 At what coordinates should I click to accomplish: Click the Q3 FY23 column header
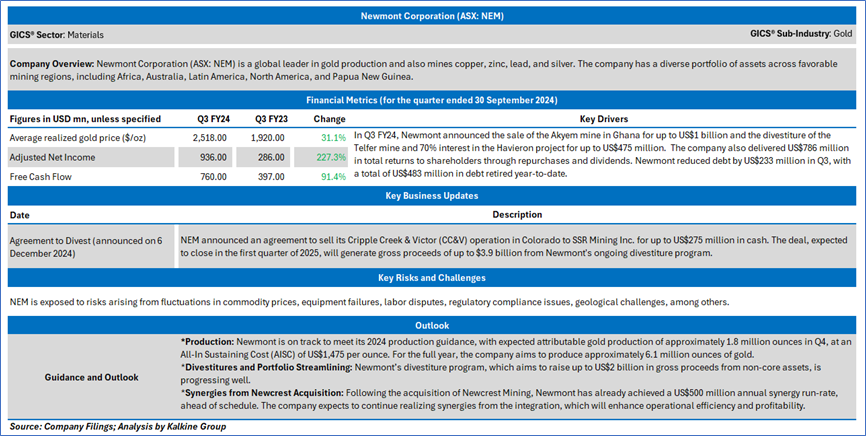tap(271, 119)
